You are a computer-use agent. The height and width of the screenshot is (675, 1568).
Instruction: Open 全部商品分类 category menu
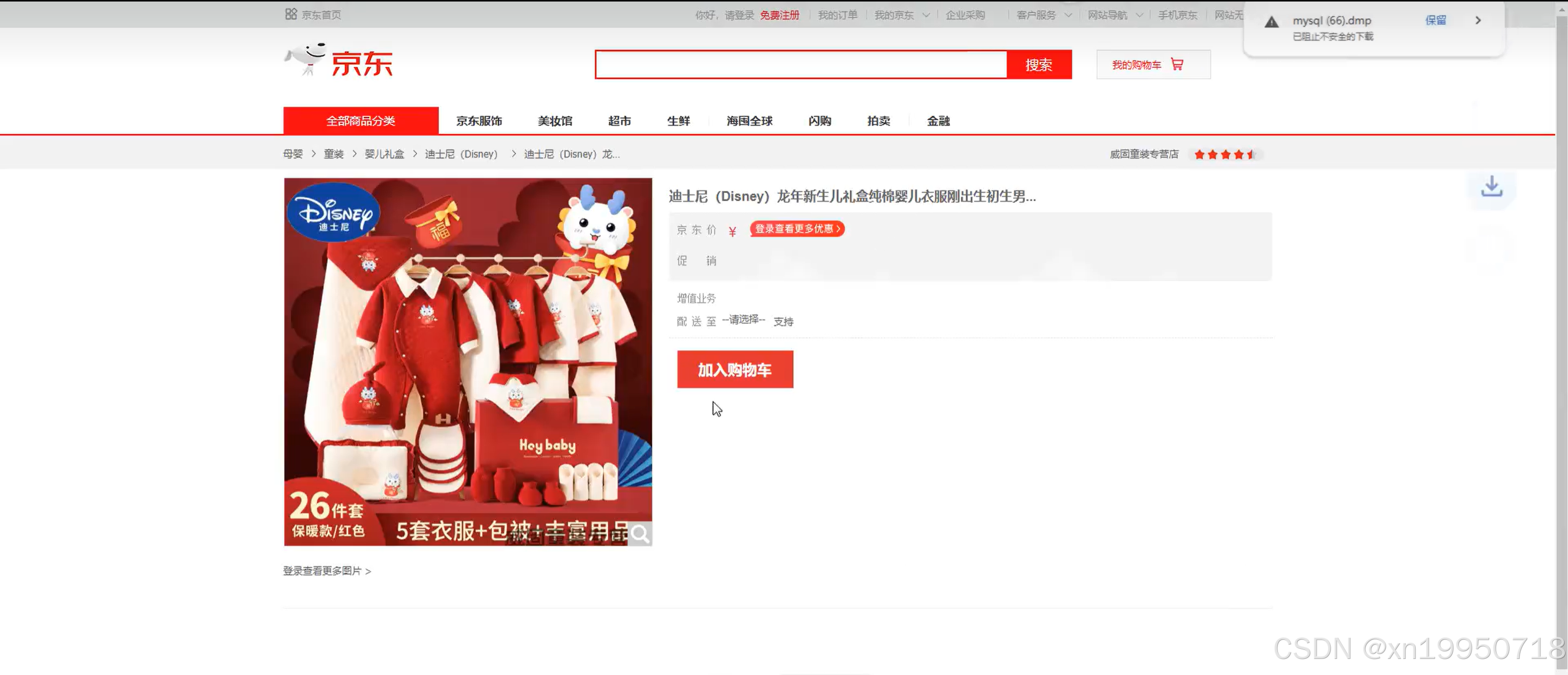click(361, 121)
